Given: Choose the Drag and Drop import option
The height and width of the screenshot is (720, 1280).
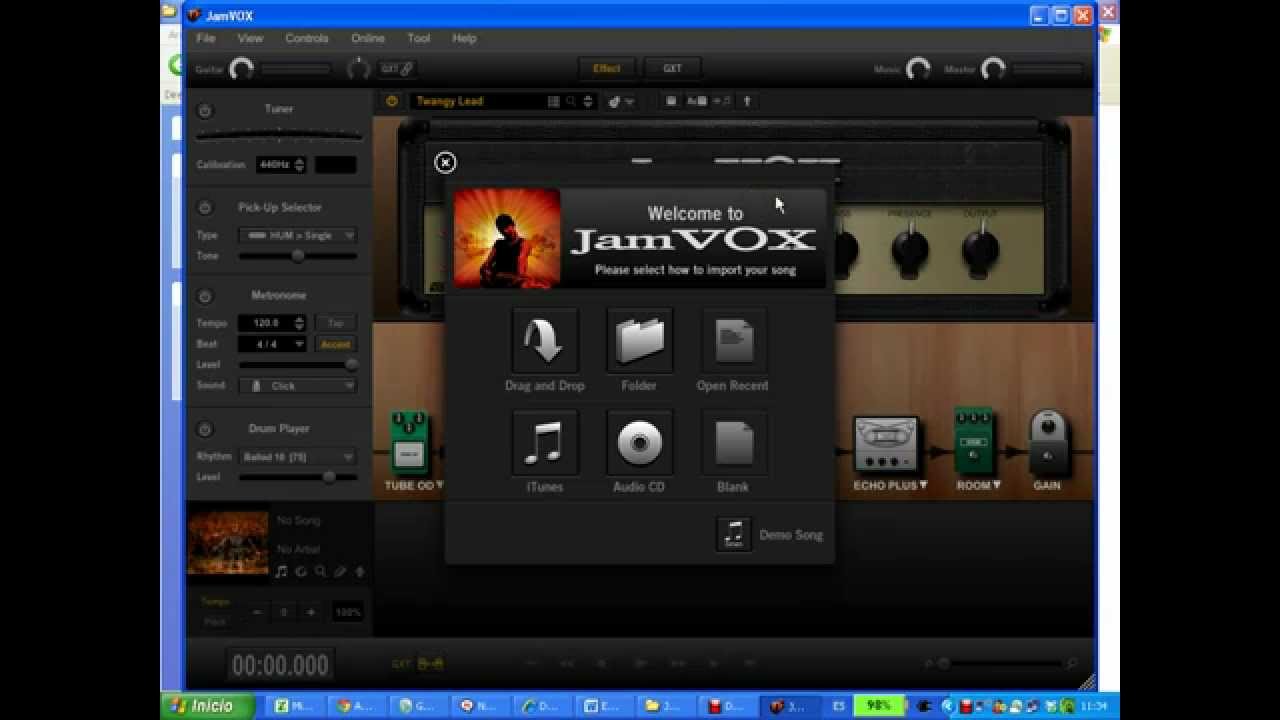Looking at the screenshot, I should (x=545, y=342).
